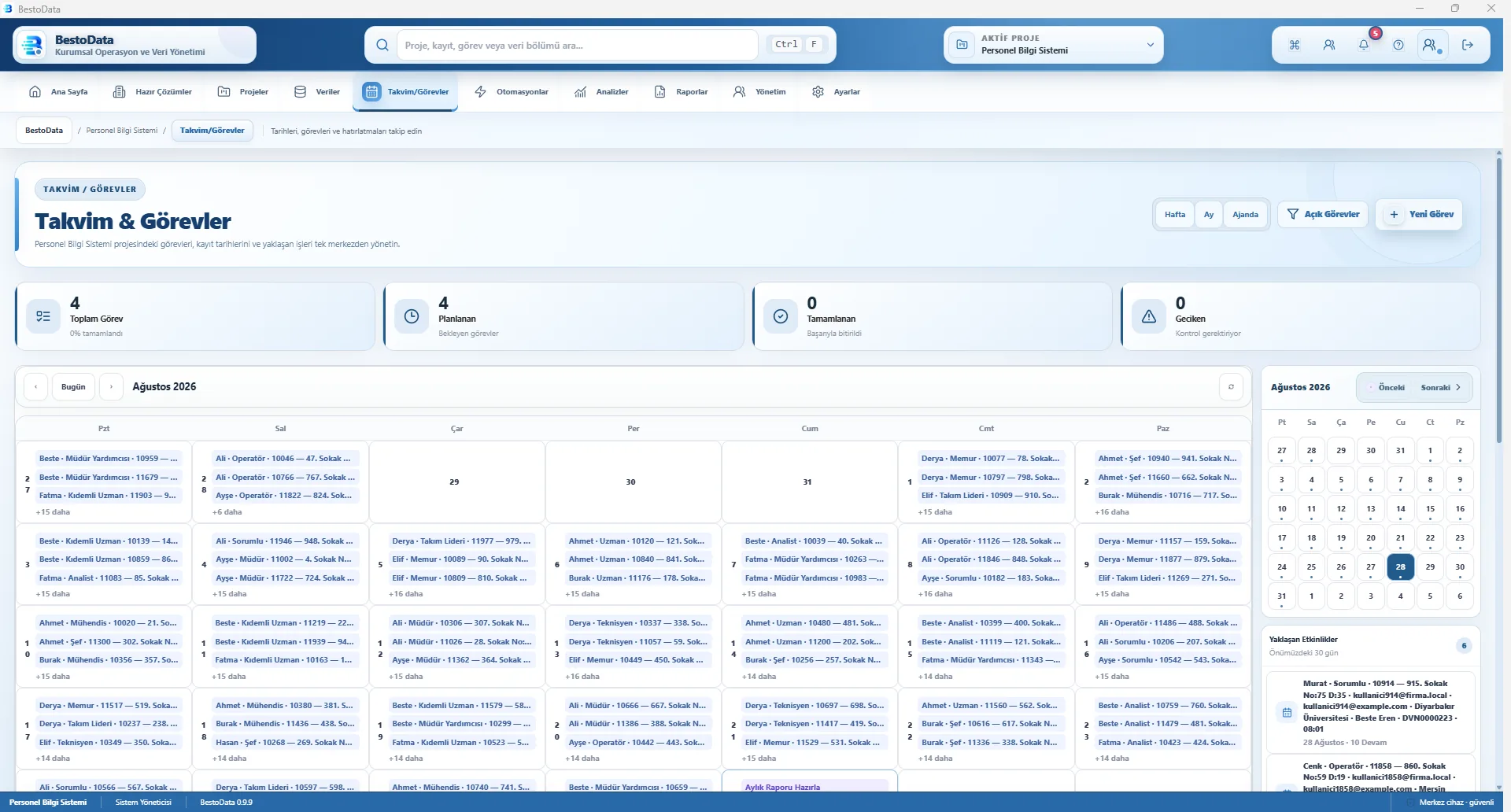Click the project search input field

tap(577, 45)
